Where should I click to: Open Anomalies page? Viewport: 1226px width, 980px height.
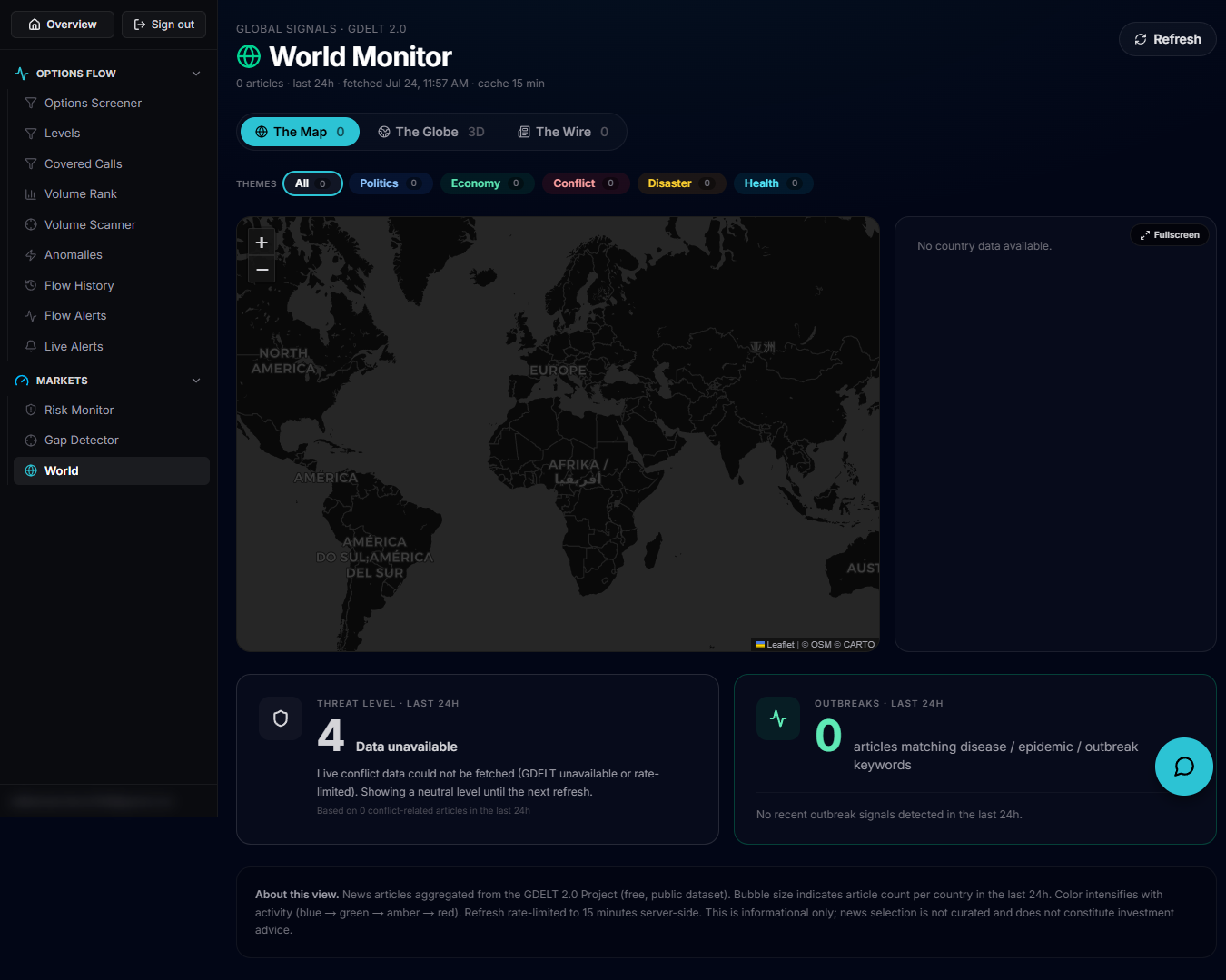click(x=112, y=255)
